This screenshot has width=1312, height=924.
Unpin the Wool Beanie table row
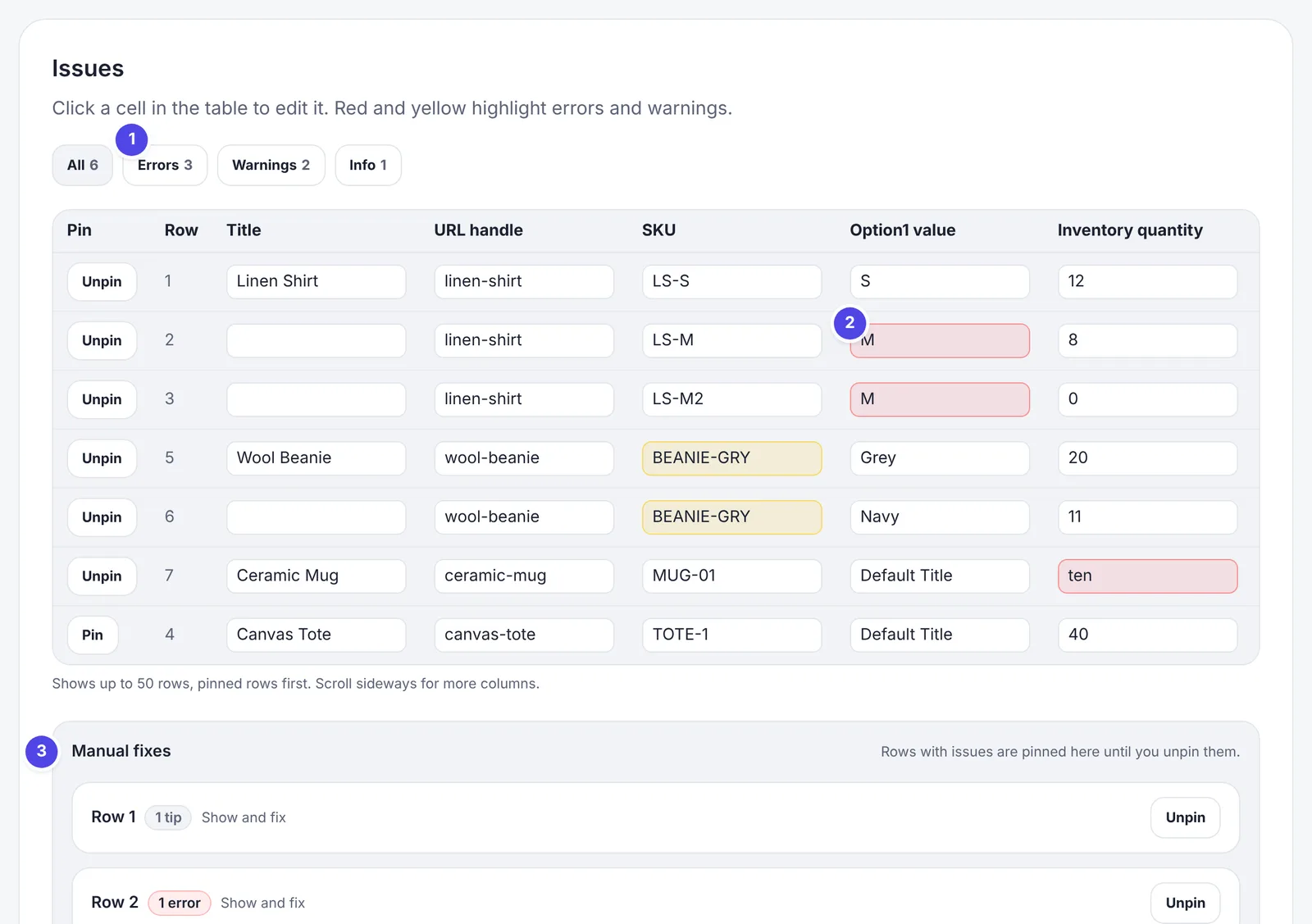(x=102, y=458)
